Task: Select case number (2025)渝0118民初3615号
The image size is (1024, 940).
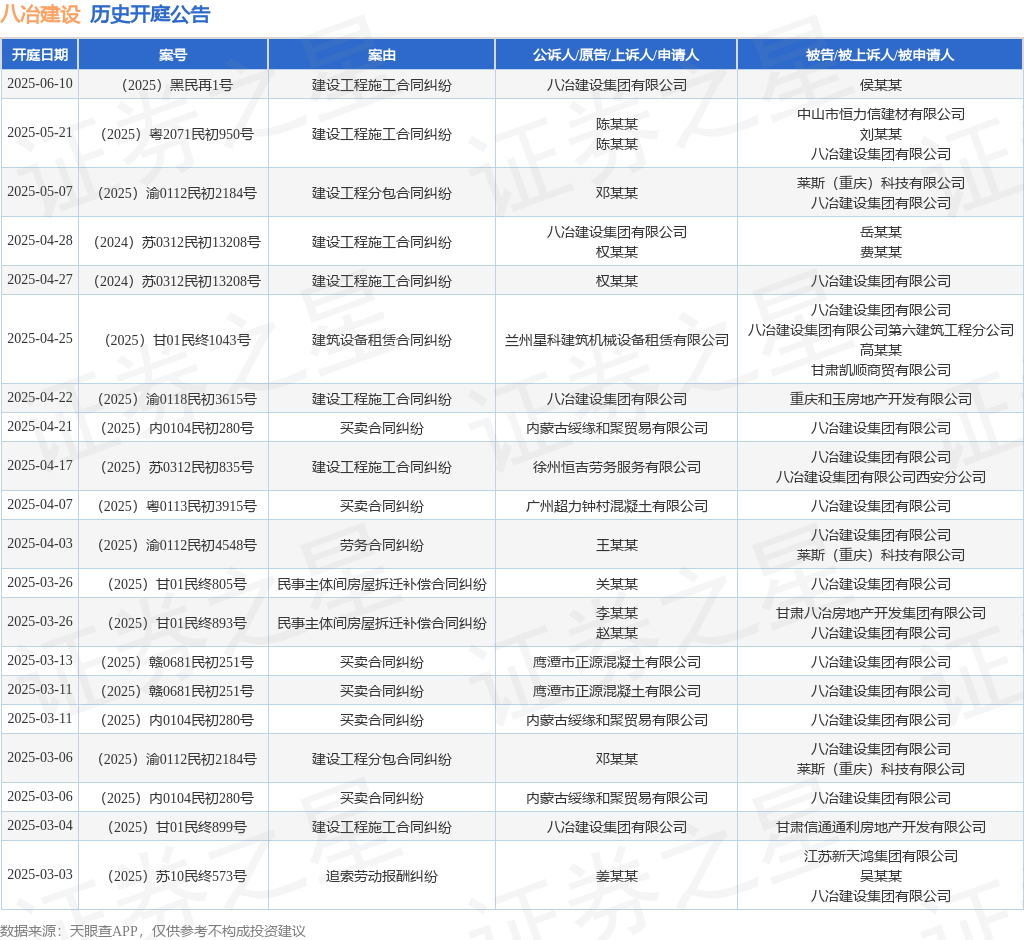Action: [173, 398]
